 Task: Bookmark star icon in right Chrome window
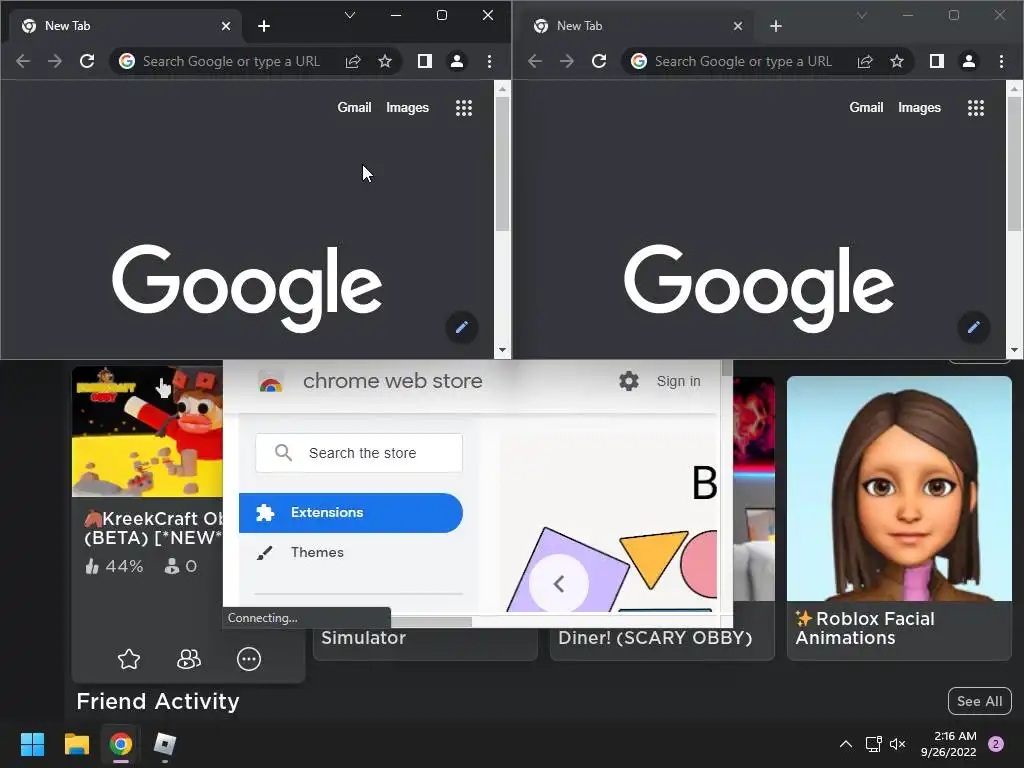click(897, 61)
